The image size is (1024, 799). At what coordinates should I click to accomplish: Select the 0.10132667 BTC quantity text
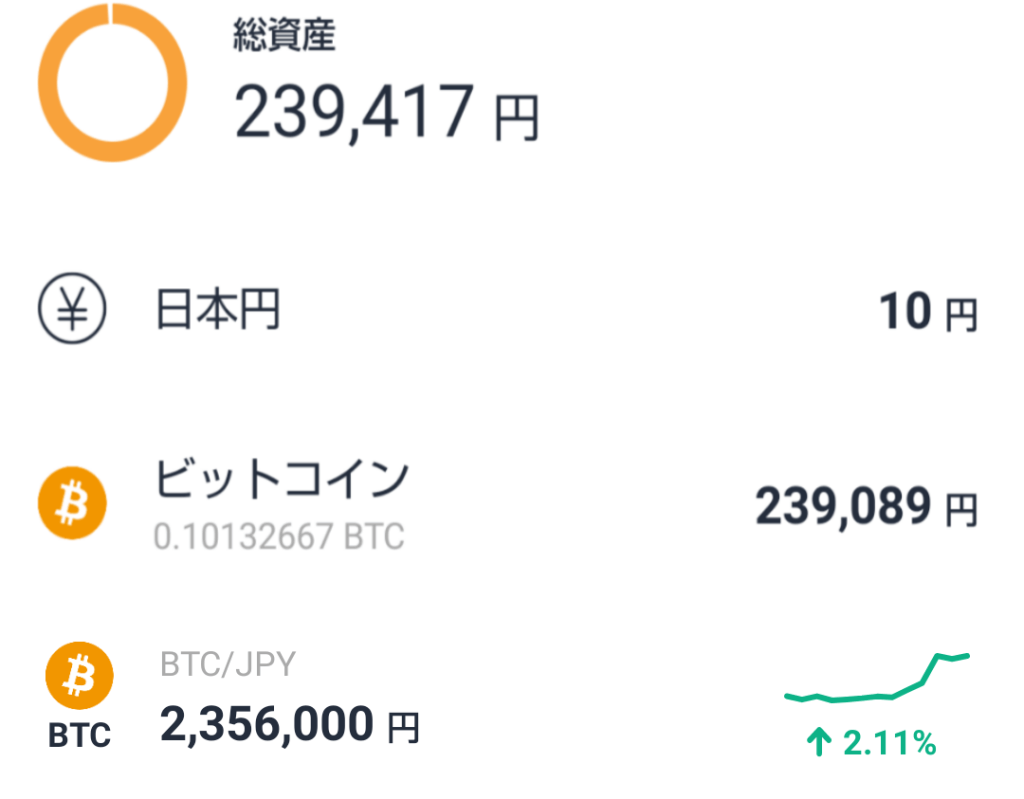point(278,537)
